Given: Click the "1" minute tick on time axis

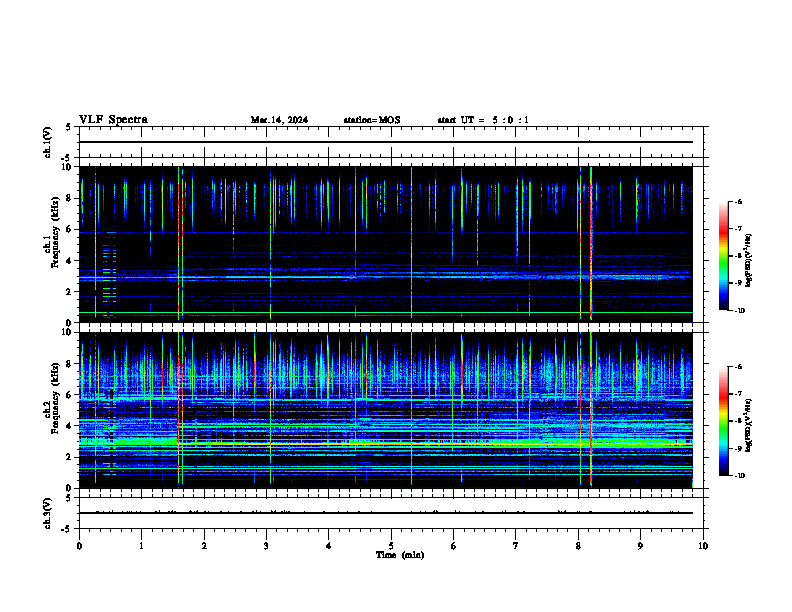Looking at the screenshot, I should 141,546.
